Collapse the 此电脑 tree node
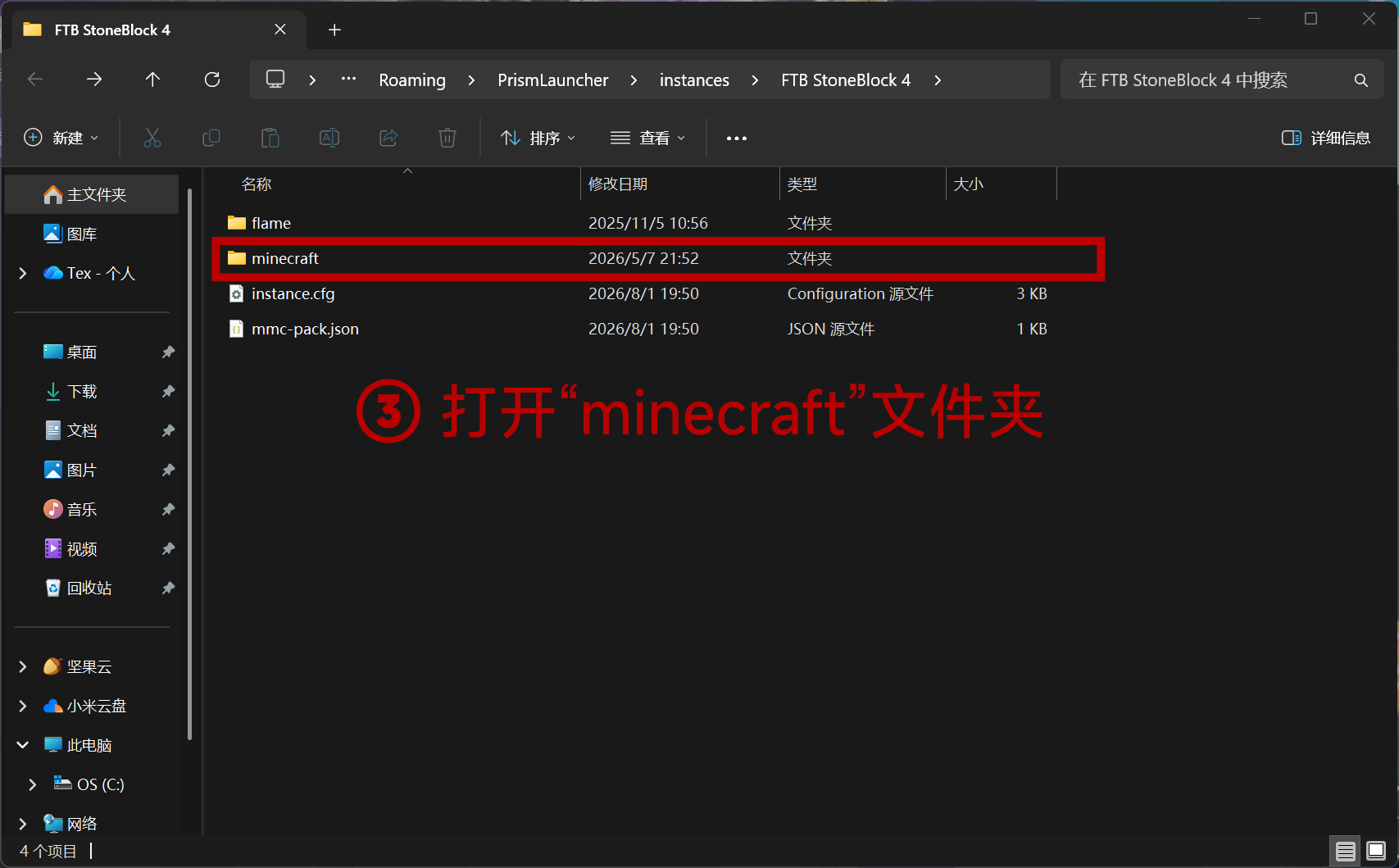The width and height of the screenshot is (1399, 868). [23, 745]
